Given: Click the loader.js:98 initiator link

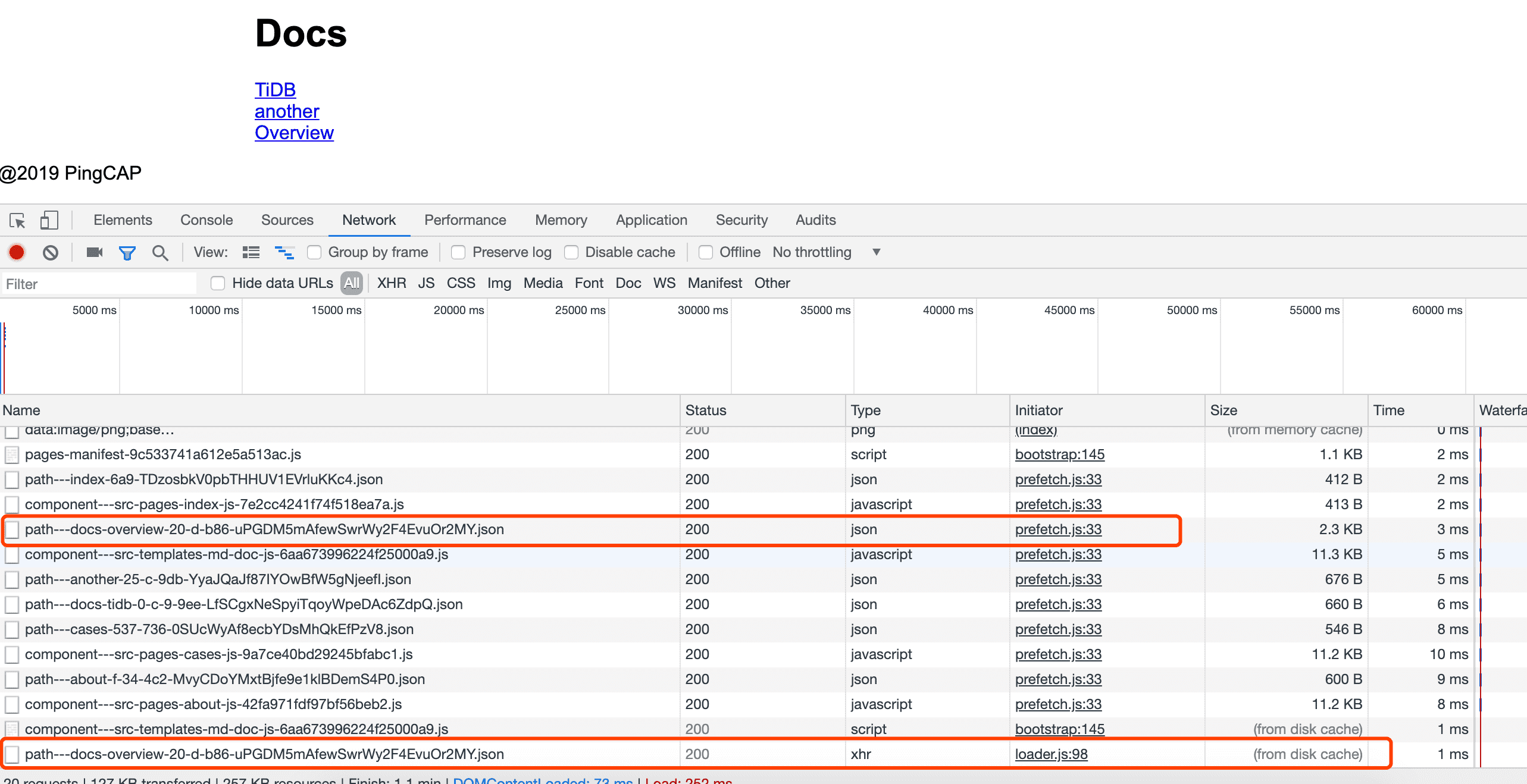Looking at the screenshot, I should [x=1051, y=754].
